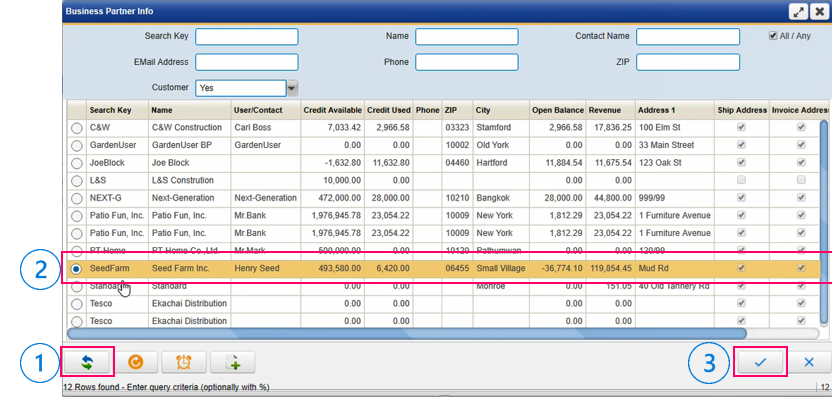Focus the Name input field
Image resolution: width=832 pixels, height=399 pixels.
click(466, 37)
